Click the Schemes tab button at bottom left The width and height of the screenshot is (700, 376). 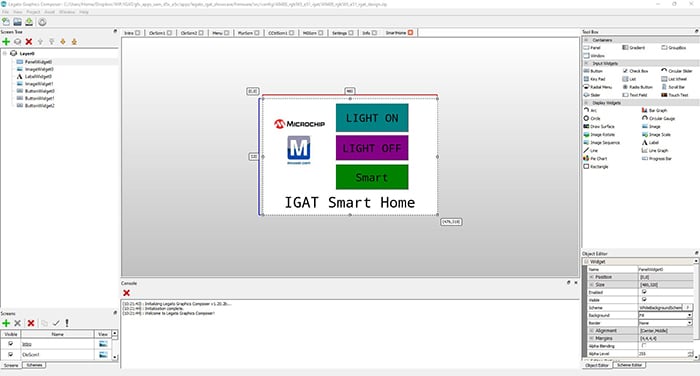click(x=34, y=365)
